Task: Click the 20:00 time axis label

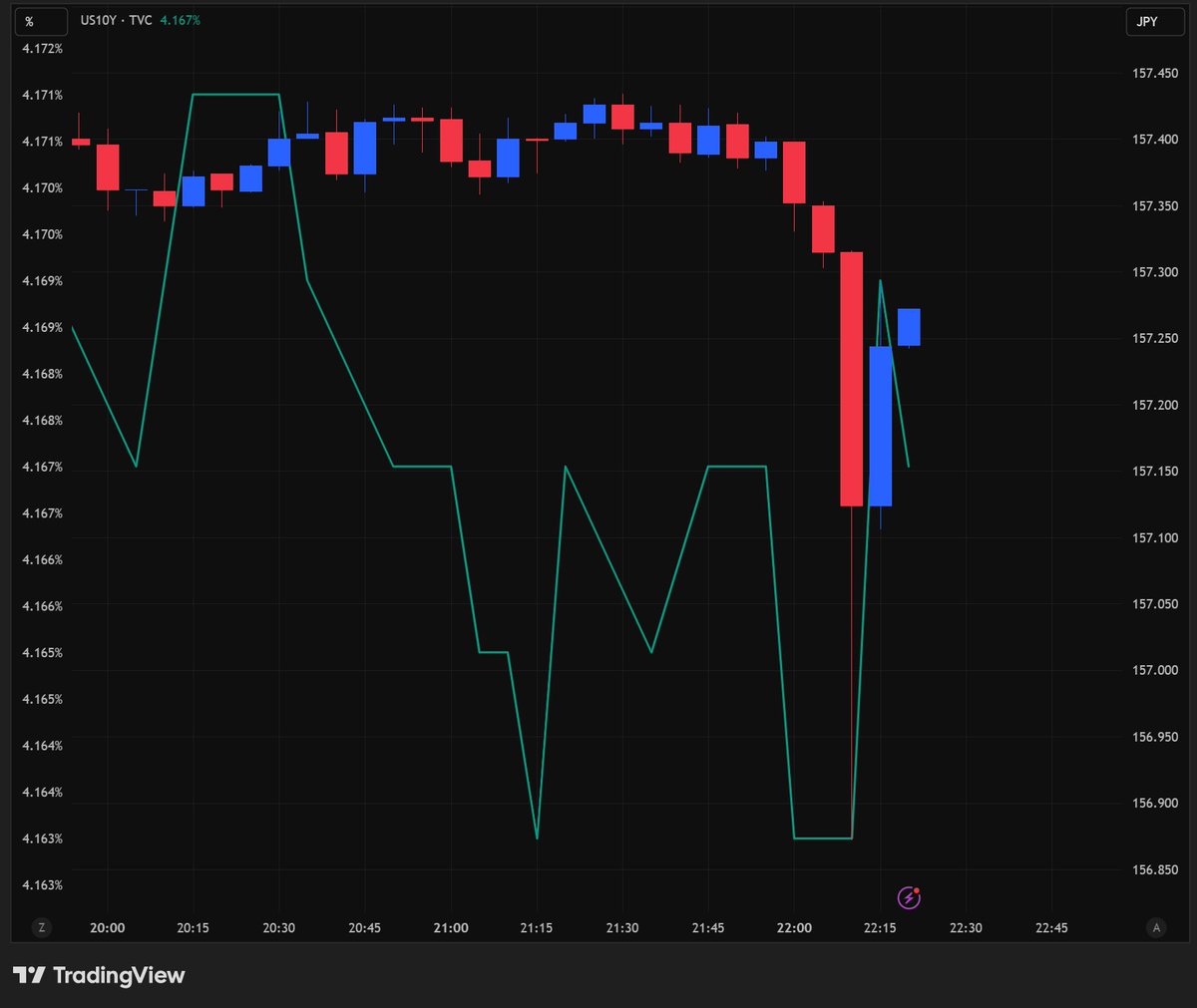Action: tap(108, 928)
